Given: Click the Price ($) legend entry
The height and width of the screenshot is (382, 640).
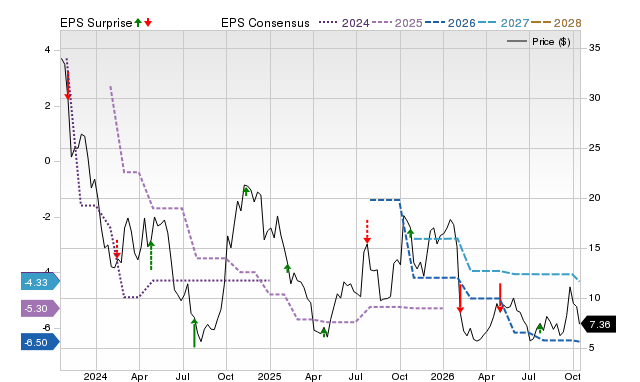Looking at the screenshot, I should (x=539, y=42).
